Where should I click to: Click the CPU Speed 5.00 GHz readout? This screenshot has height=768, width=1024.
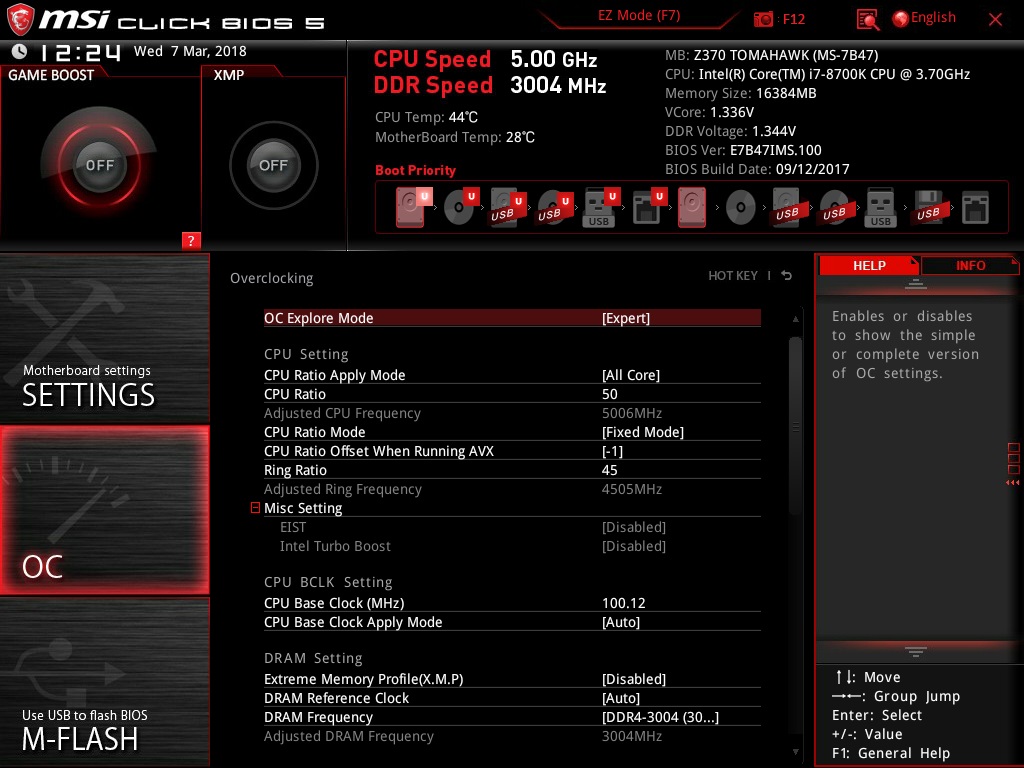tap(485, 59)
